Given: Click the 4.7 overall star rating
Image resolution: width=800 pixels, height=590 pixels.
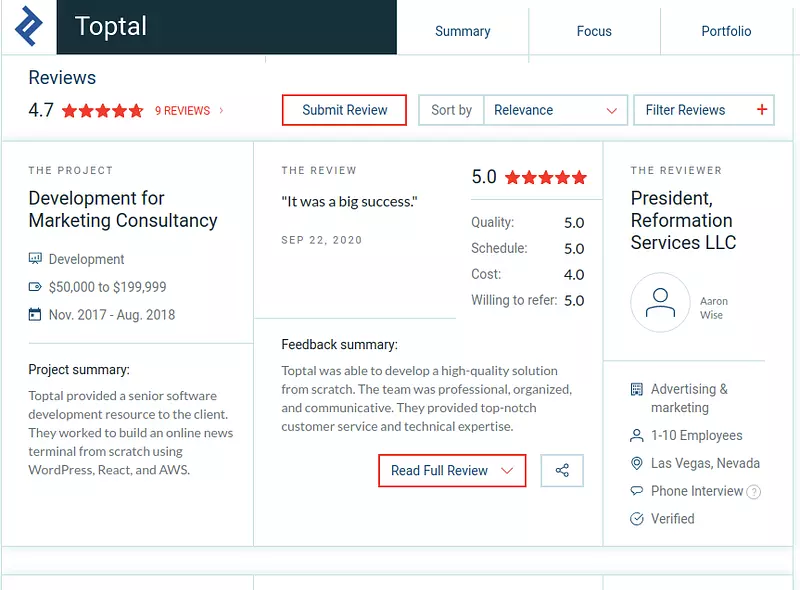Looking at the screenshot, I should [x=103, y=111].
